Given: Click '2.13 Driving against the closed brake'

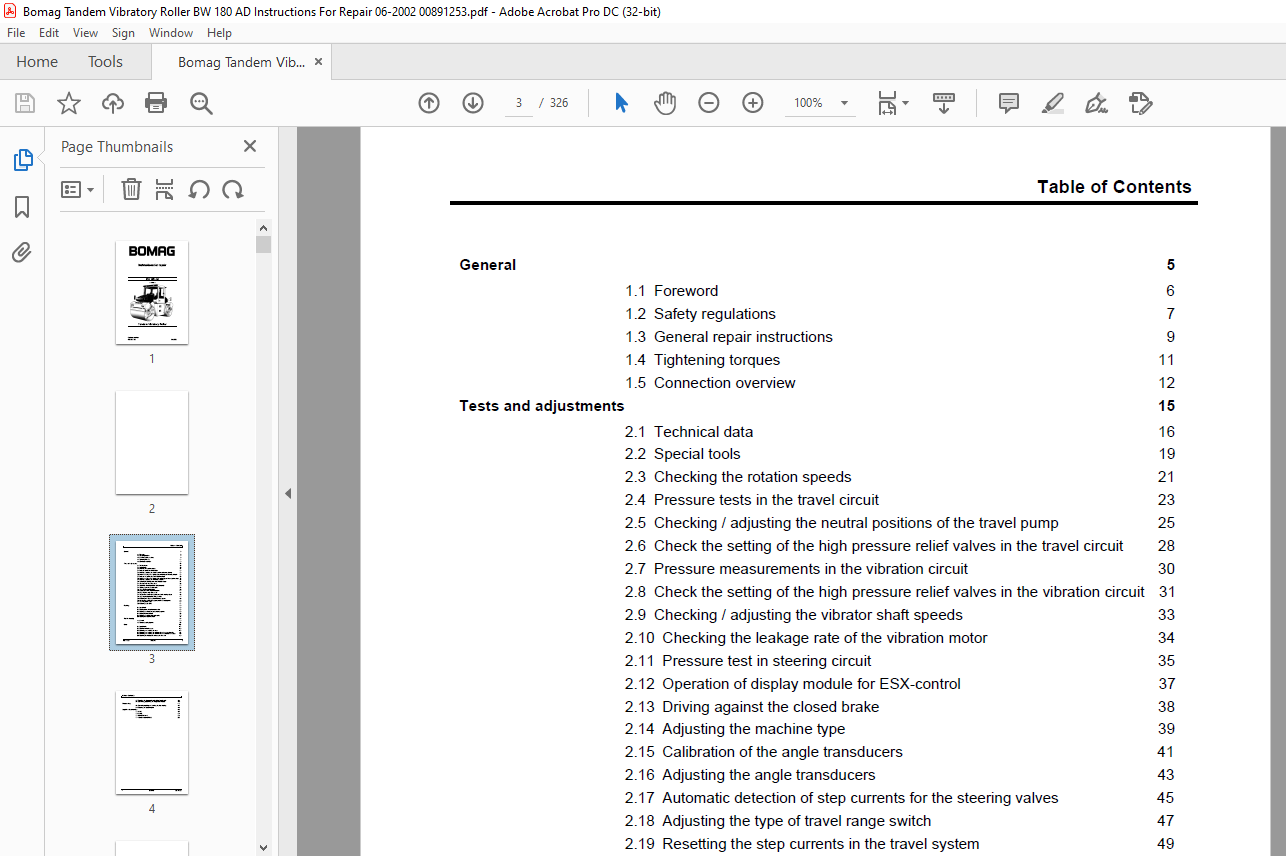Looking at the screenshot, I should [752, 707].
